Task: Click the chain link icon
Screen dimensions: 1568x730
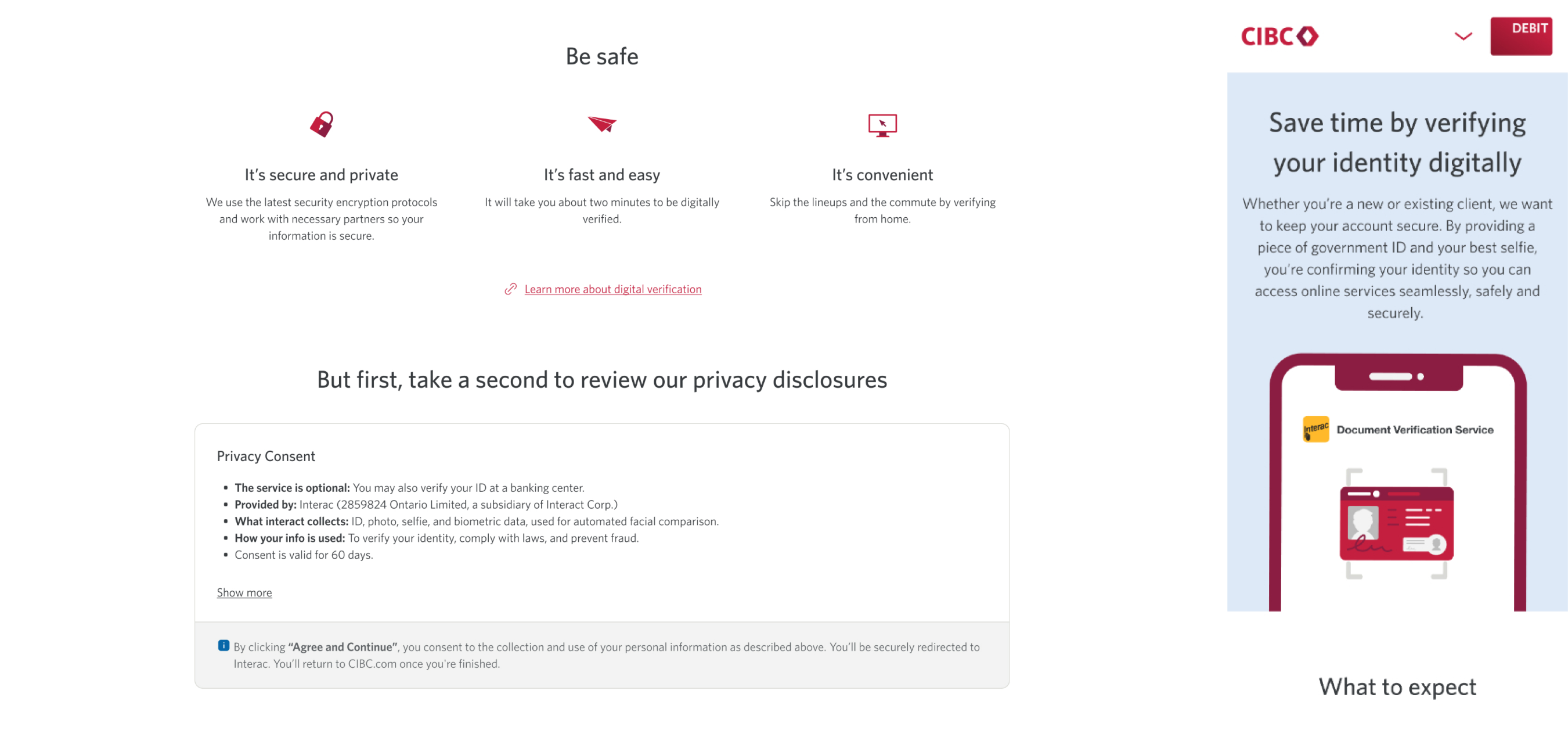Action: point(510,289)
